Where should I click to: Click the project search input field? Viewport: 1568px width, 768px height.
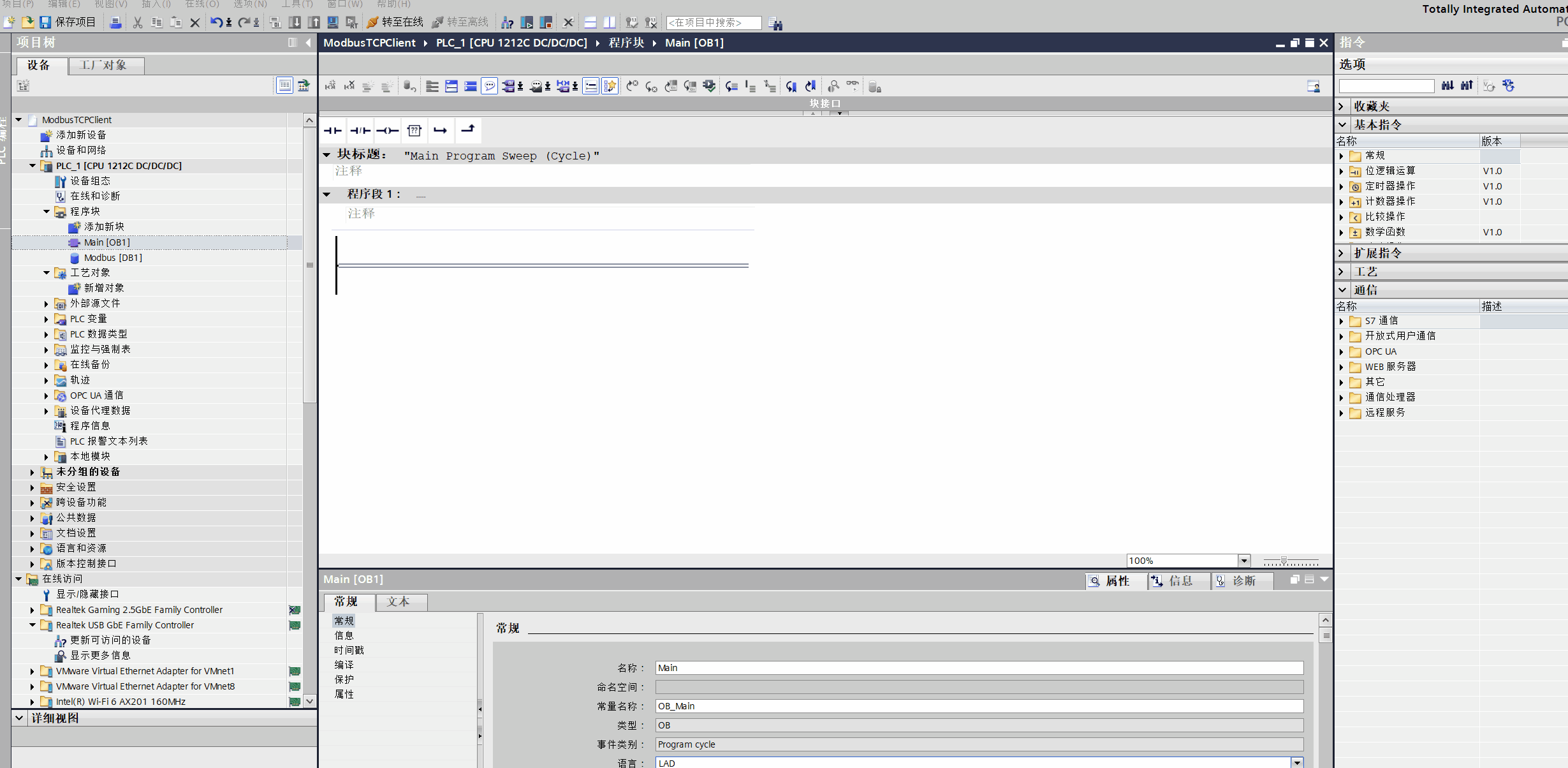(713, 22)
